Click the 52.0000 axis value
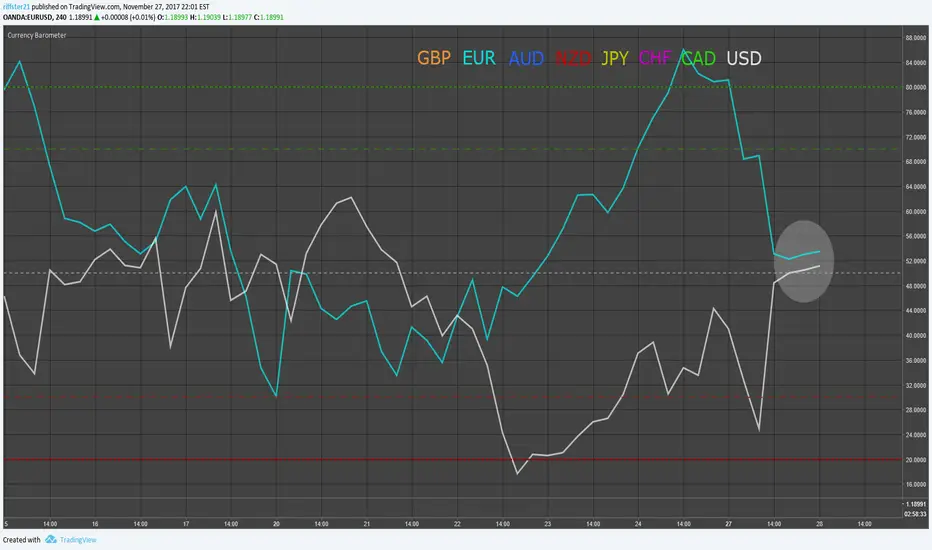 (915, 261)
